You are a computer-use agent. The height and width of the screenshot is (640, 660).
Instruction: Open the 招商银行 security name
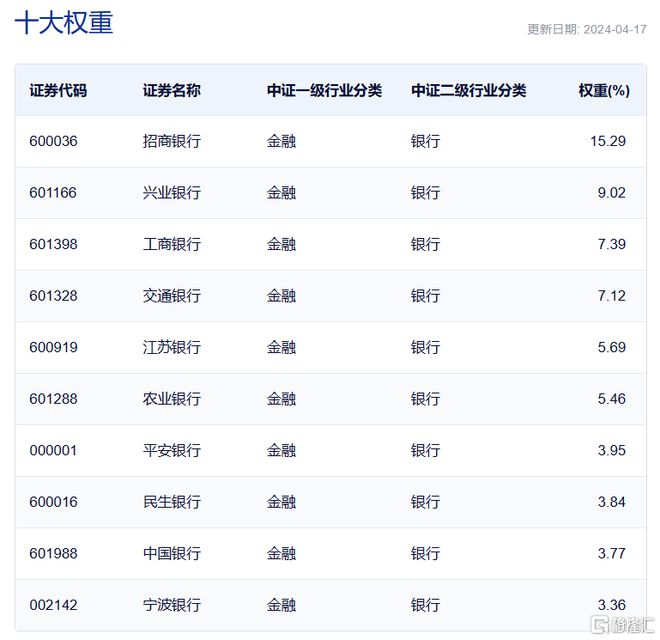172,141
